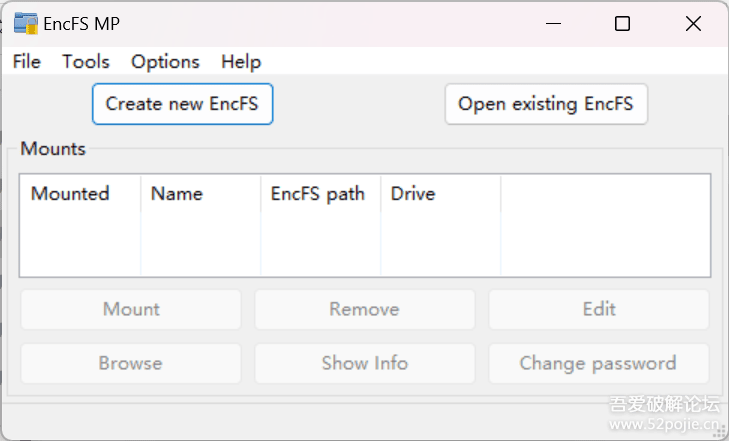
Task: Sort by the Name column header
Action: (x=177, y=194)
